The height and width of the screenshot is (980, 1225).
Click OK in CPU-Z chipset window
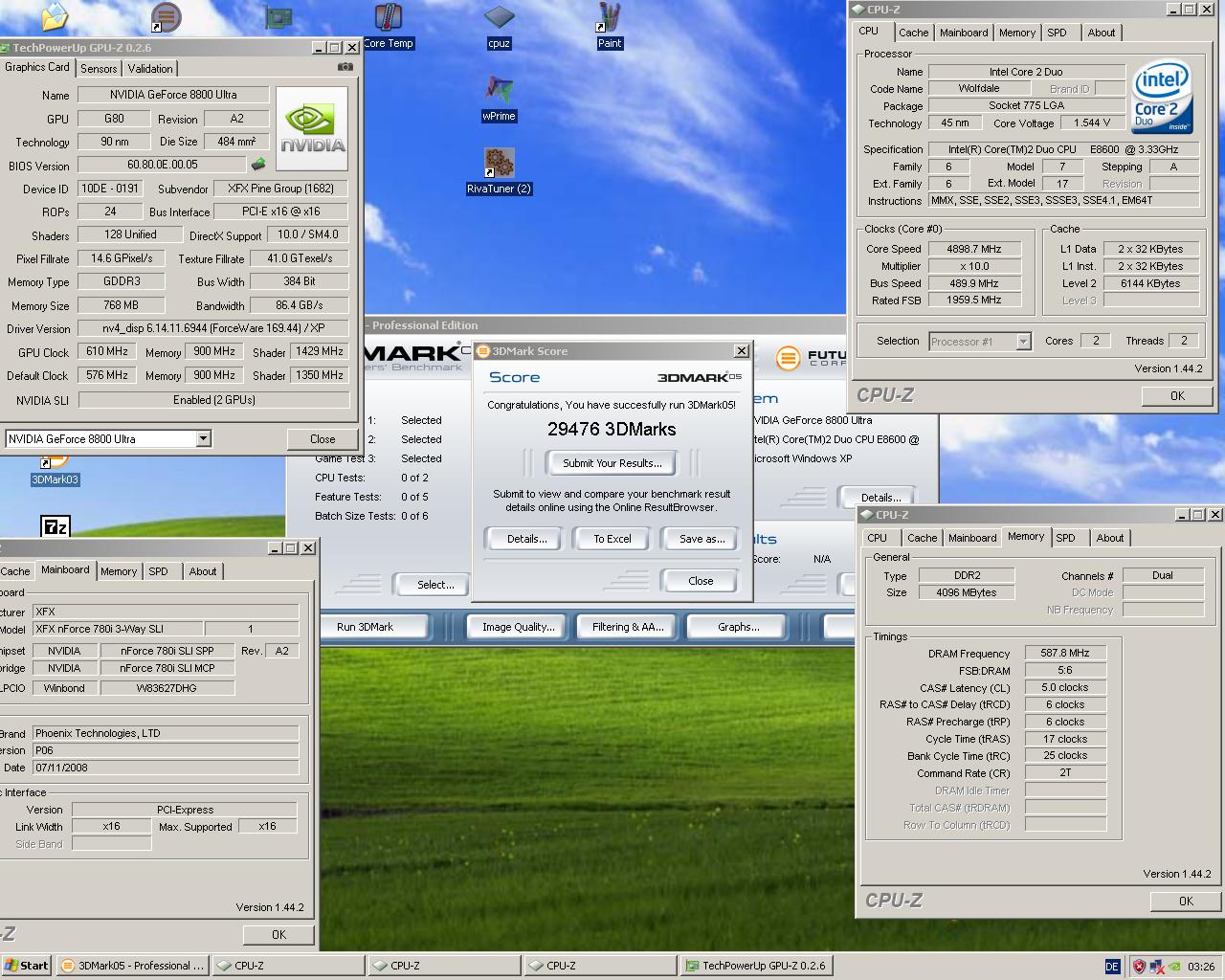coord(278,935)
